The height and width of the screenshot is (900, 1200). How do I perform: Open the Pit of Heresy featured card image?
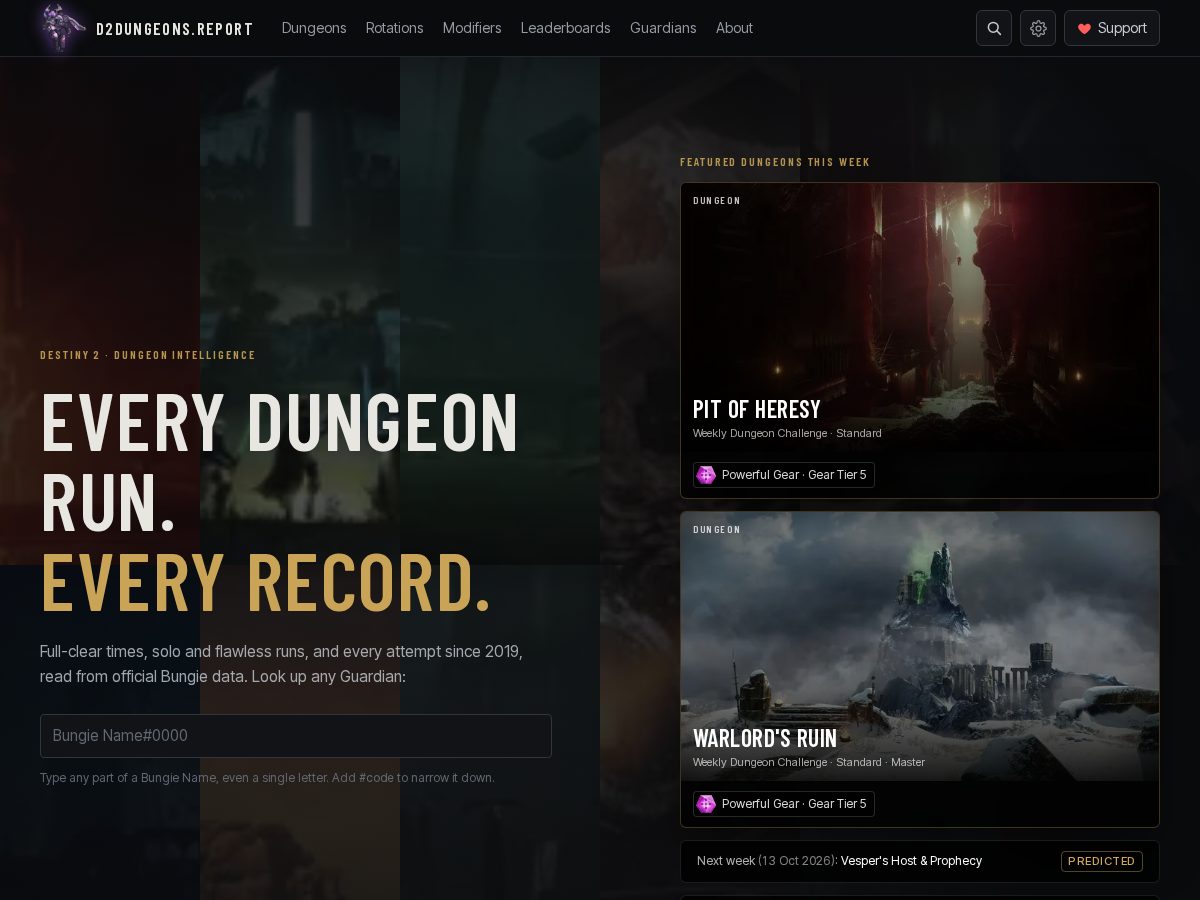pos(920,317)
